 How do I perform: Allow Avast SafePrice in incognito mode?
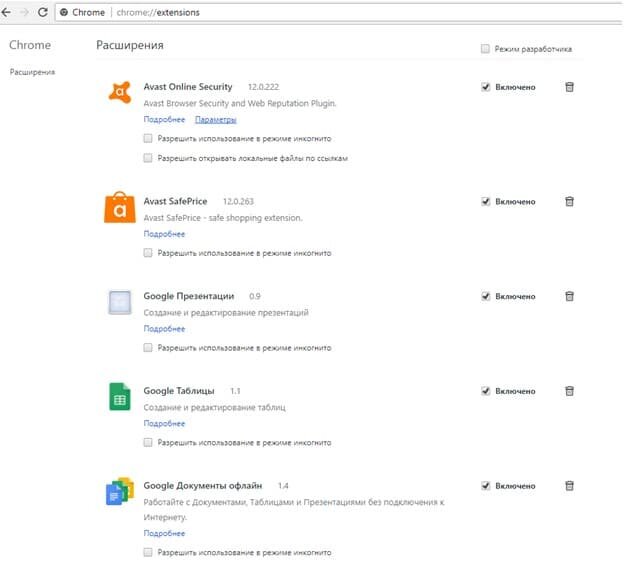click(148, 253)
